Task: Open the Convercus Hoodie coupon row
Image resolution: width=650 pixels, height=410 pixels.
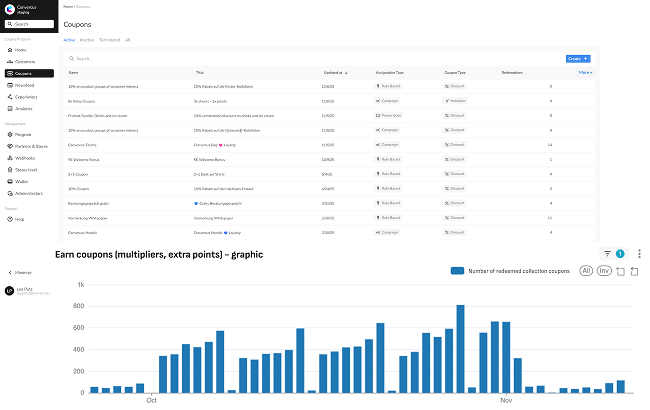Action: 330,233
